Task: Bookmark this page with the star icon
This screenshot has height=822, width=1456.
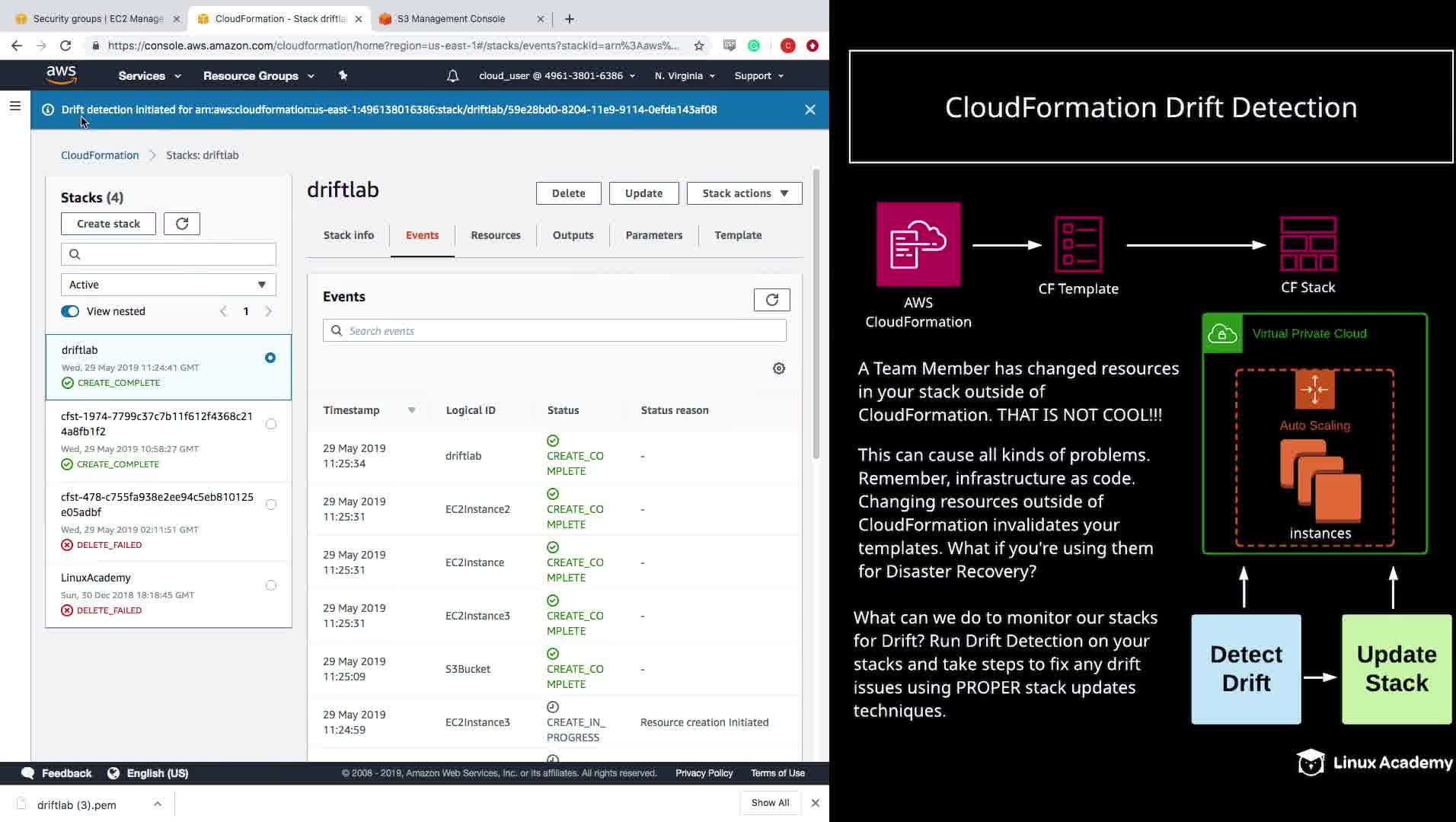Action: click(699, 46)
